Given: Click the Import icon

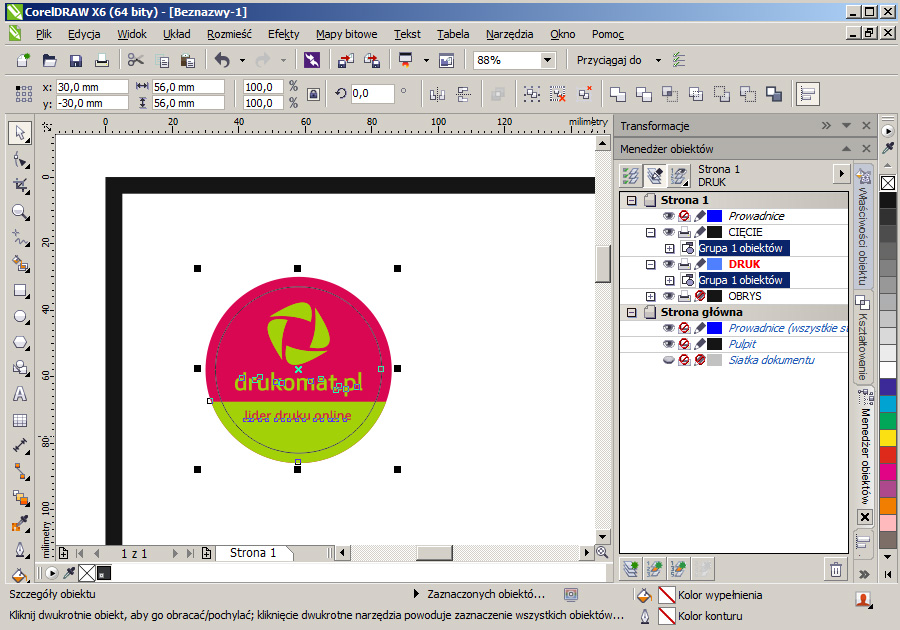Looking at the screenshot, I should [x=346, y=60].
